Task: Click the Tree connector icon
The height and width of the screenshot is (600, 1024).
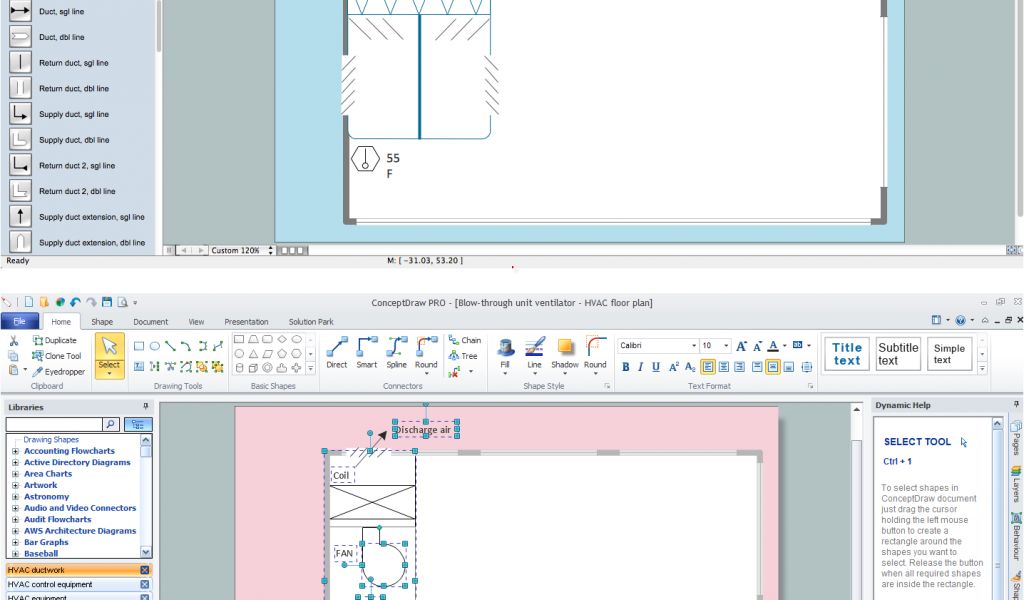Action: pyautogui.click(x=463, y=356)
